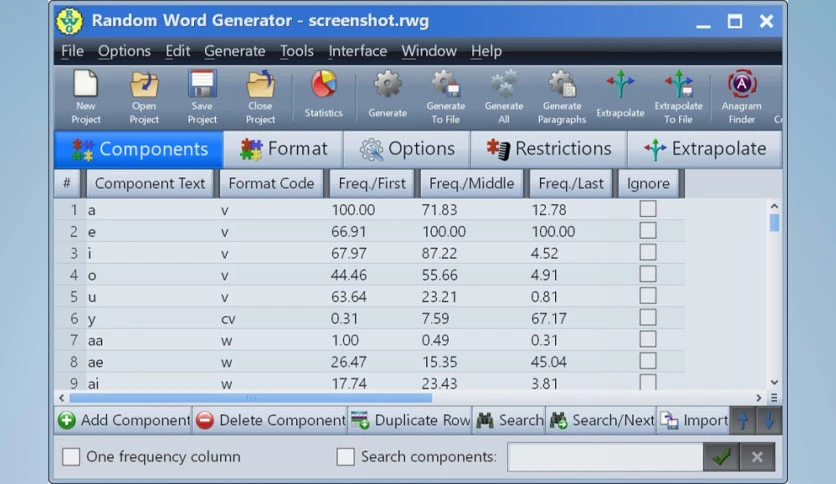The width and height of the screenshot is (836, 484).
Task: Click the vertical scrollbar down arrow
Action: click(x=774, y=383)
